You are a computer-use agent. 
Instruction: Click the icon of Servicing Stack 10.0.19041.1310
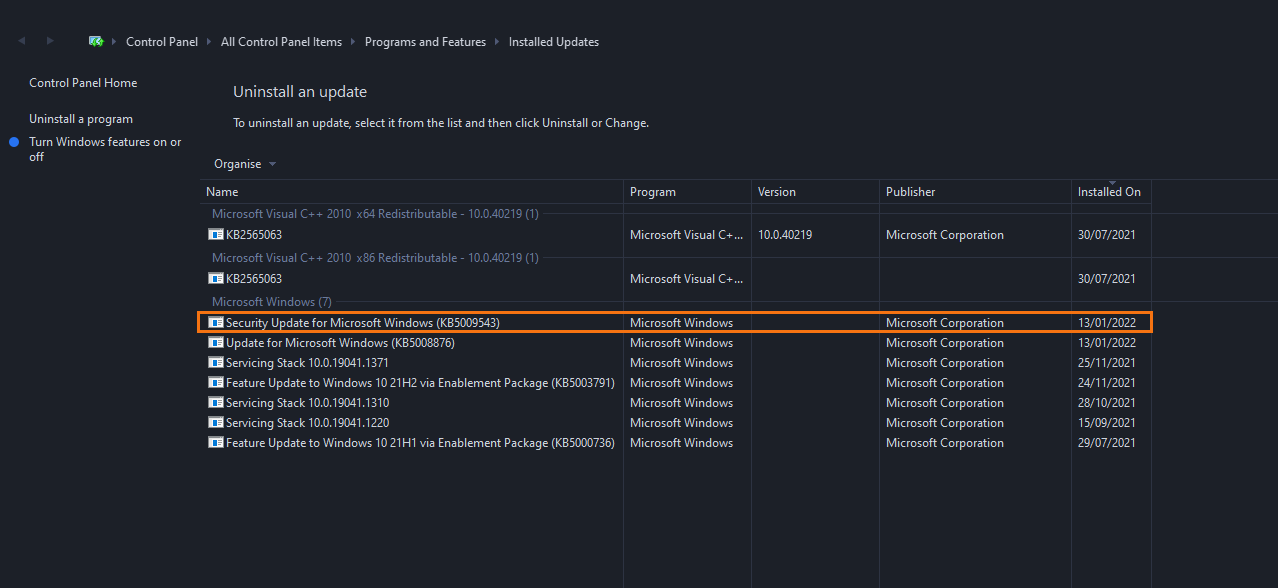pyautogui.click(x=216, y=403)
